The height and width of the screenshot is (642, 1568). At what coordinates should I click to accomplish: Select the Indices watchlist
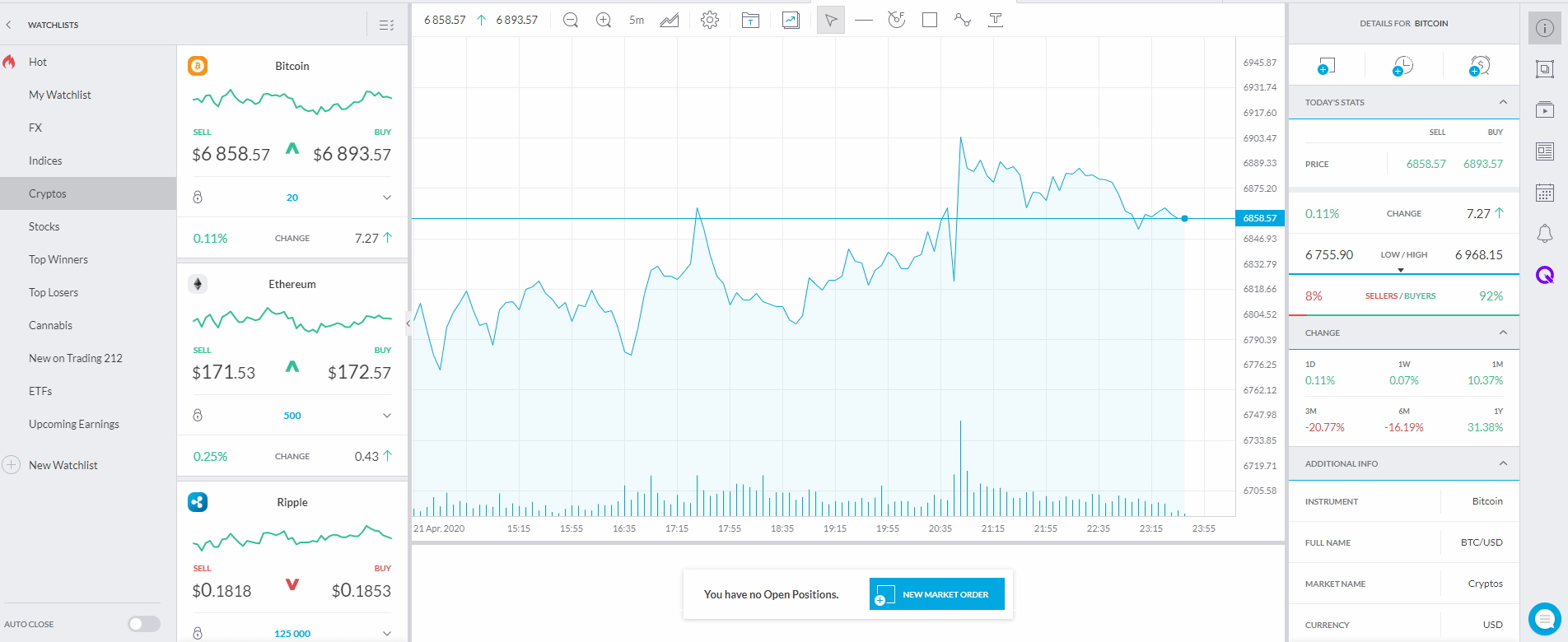45,160
